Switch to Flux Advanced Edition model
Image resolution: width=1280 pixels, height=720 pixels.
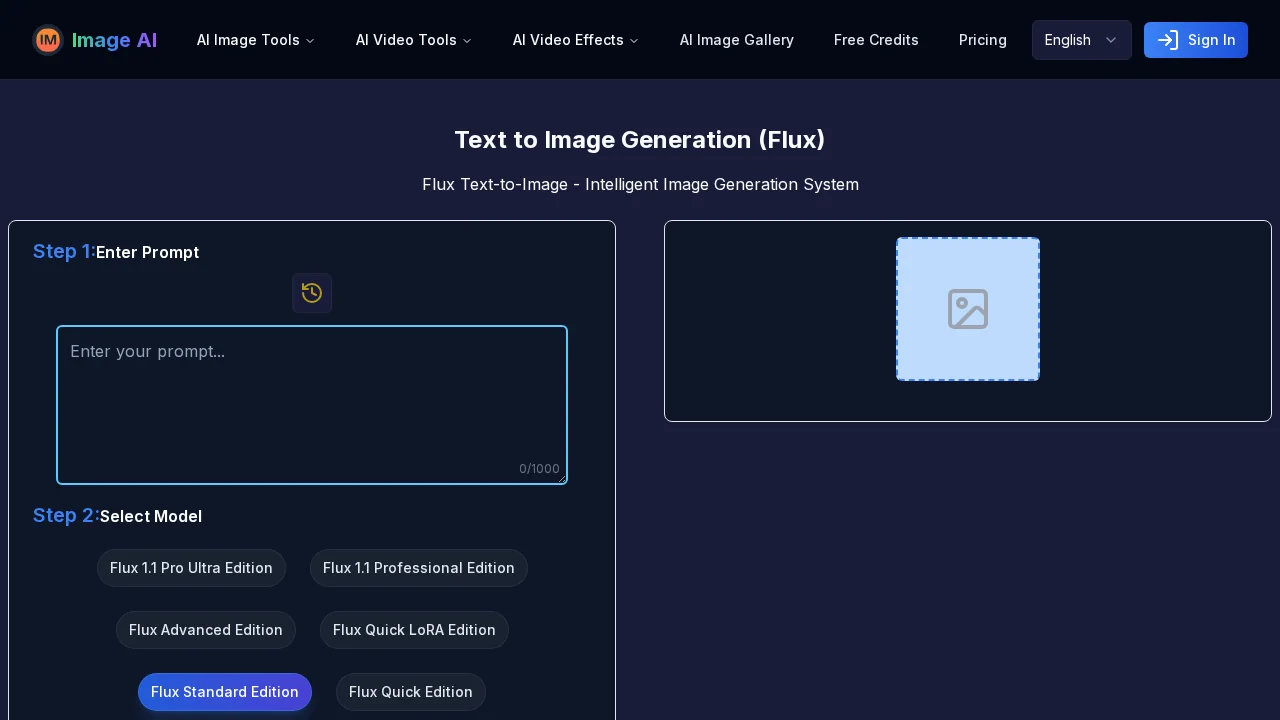coord(206,630)
